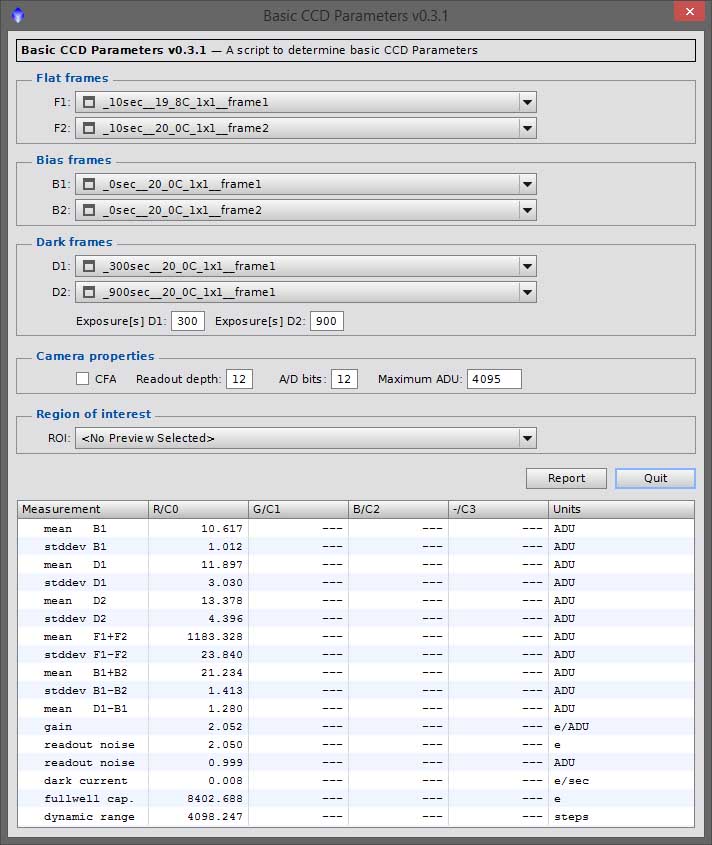
Task: Click the image icon in B1 bias frame selector
Action: pos(89,184)
